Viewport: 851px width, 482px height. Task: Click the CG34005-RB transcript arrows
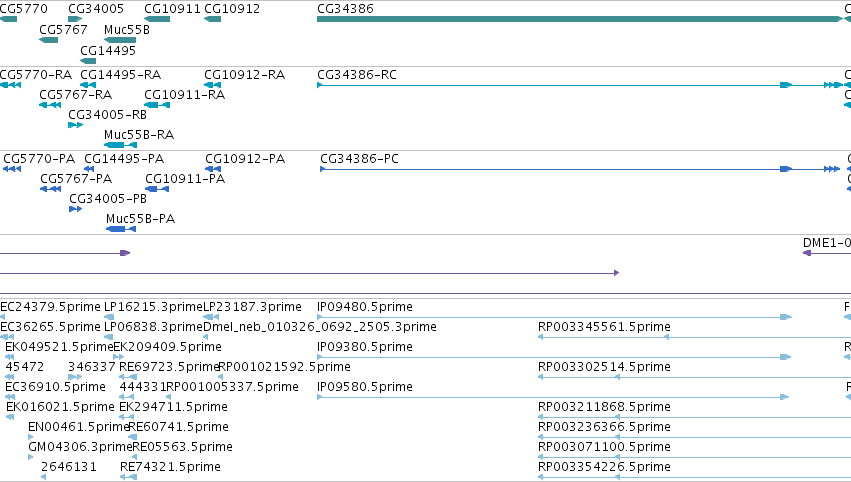[75, 125]
